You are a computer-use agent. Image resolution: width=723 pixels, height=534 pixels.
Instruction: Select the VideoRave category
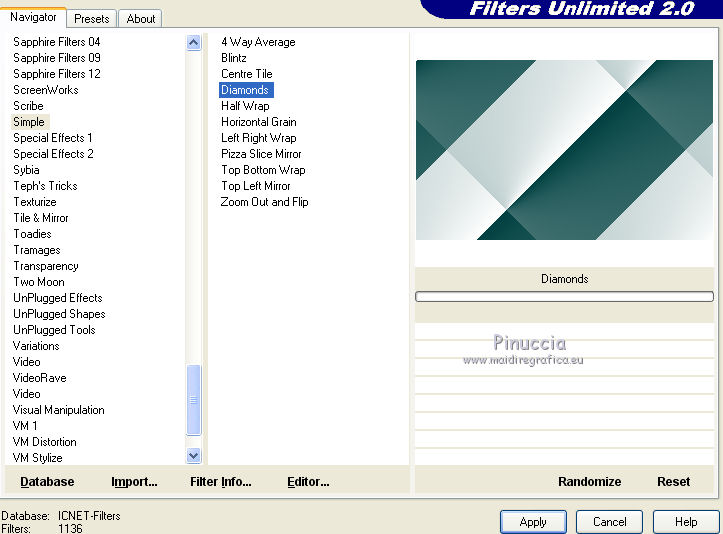tap(40, 378)
